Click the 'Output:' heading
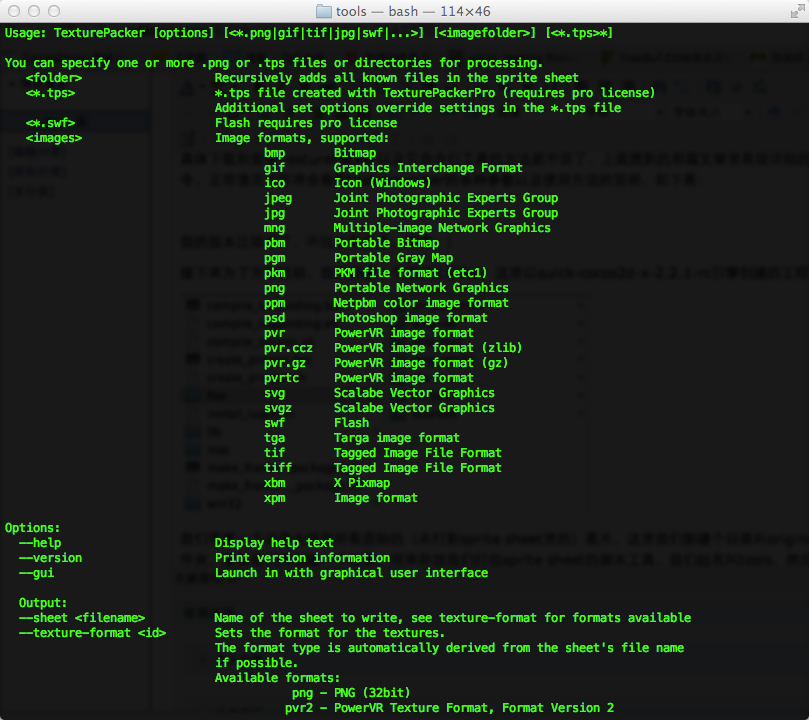809x720 pixels. pos(43,603)
